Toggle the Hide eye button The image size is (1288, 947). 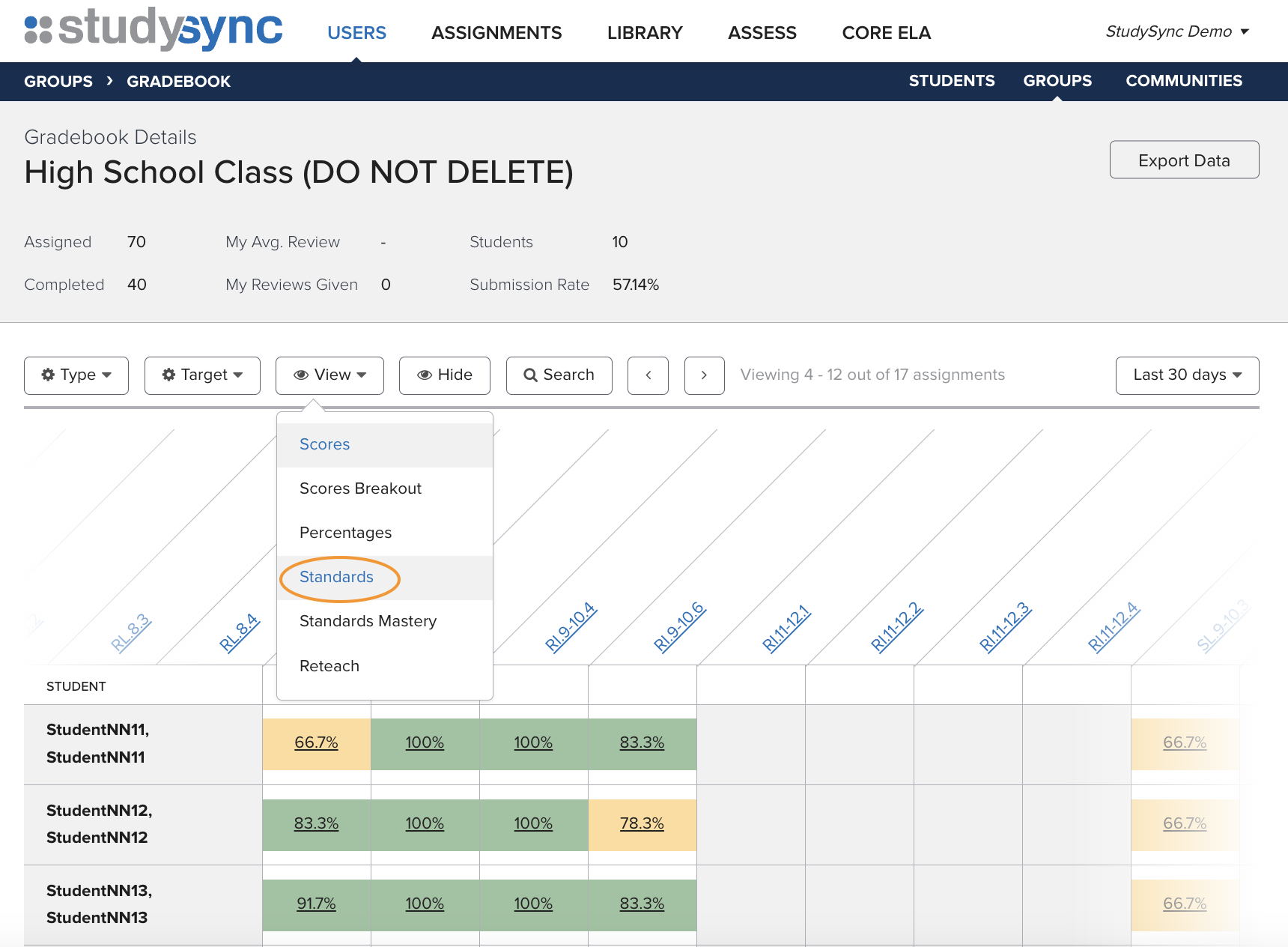(x=444, y=375)
